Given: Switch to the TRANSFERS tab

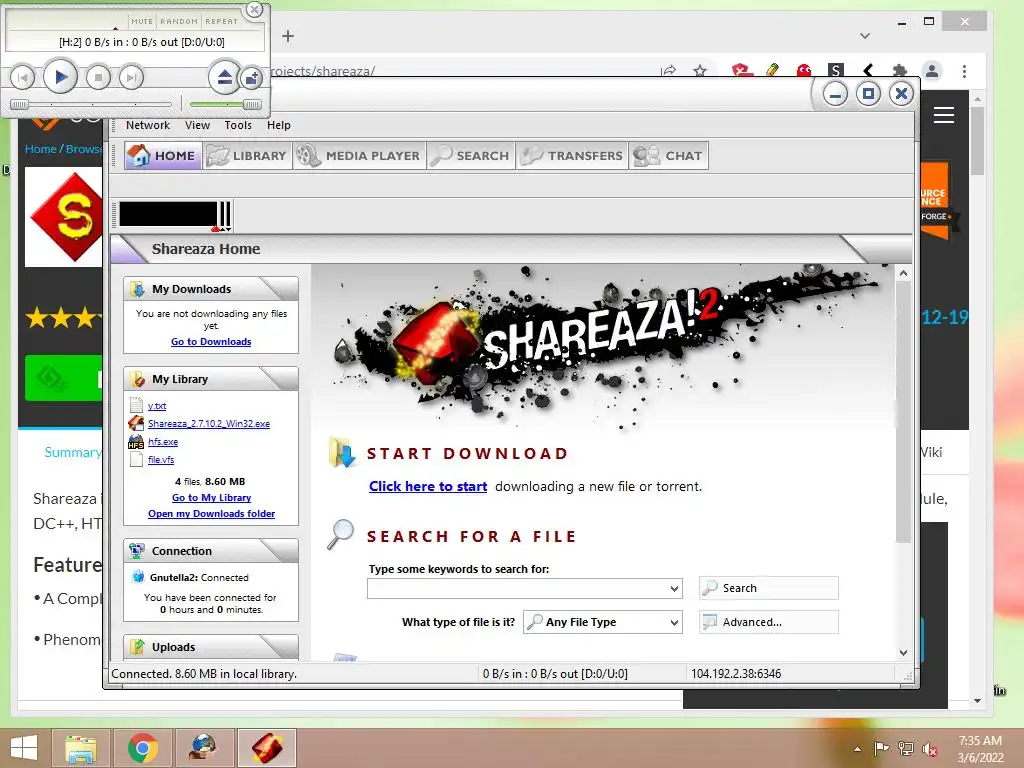Looking at the screenshot, I should click(x=571, y=155).
